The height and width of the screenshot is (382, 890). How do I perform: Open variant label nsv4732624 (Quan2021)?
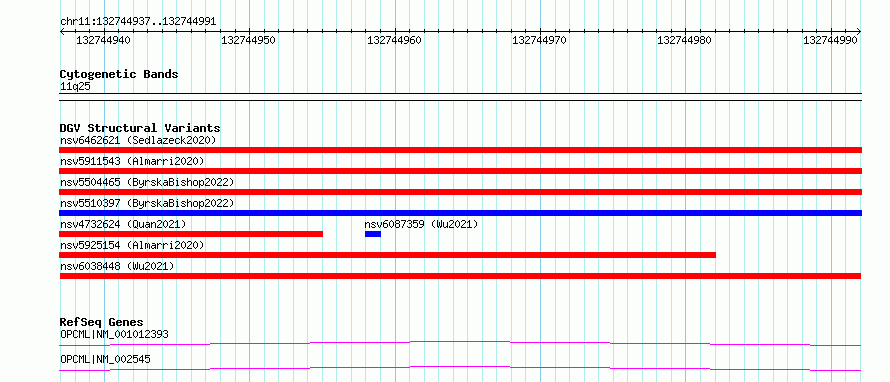coord(123,224)
